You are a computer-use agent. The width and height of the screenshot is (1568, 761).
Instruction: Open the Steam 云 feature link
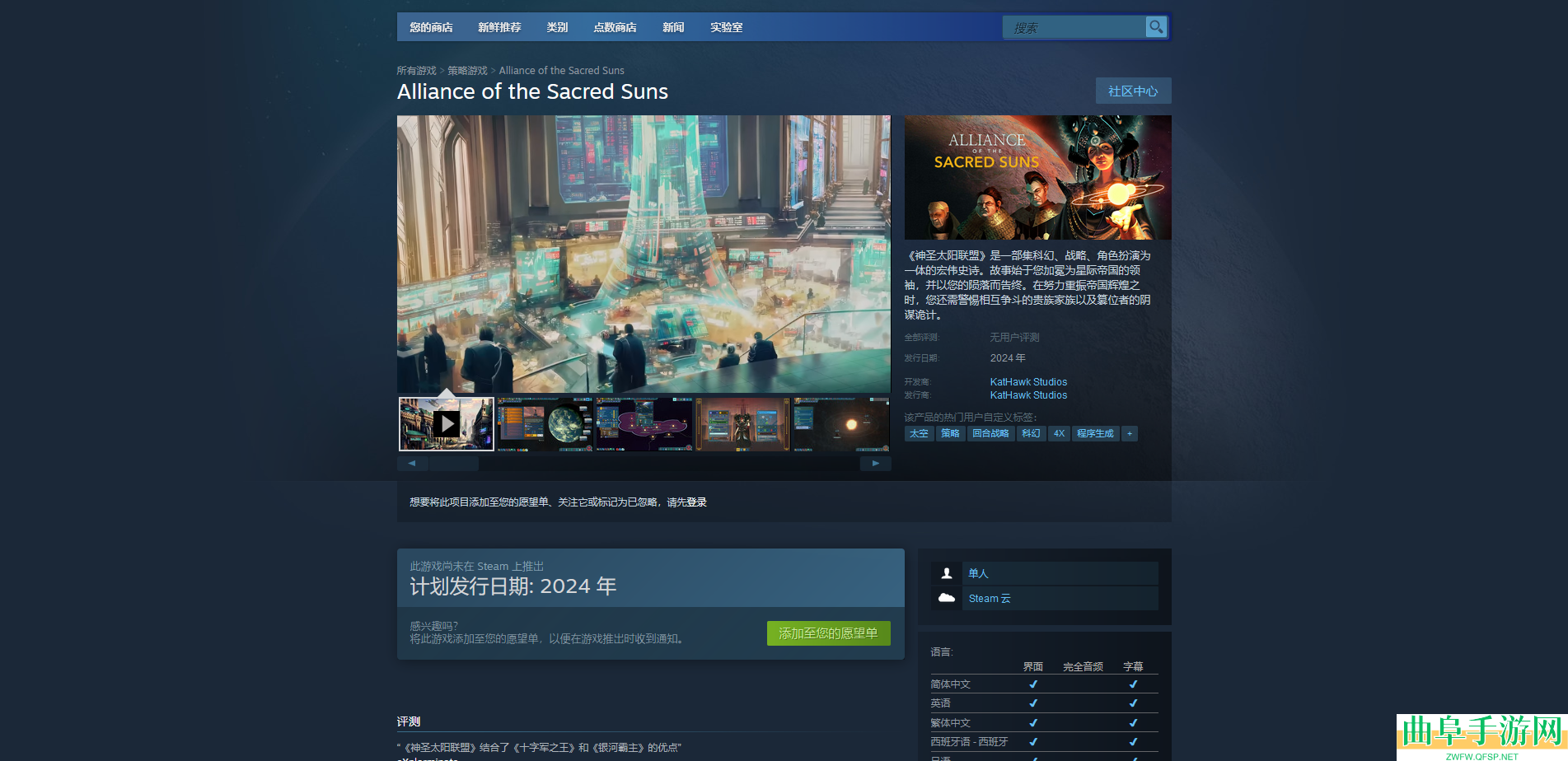click(x=990, y=599)
